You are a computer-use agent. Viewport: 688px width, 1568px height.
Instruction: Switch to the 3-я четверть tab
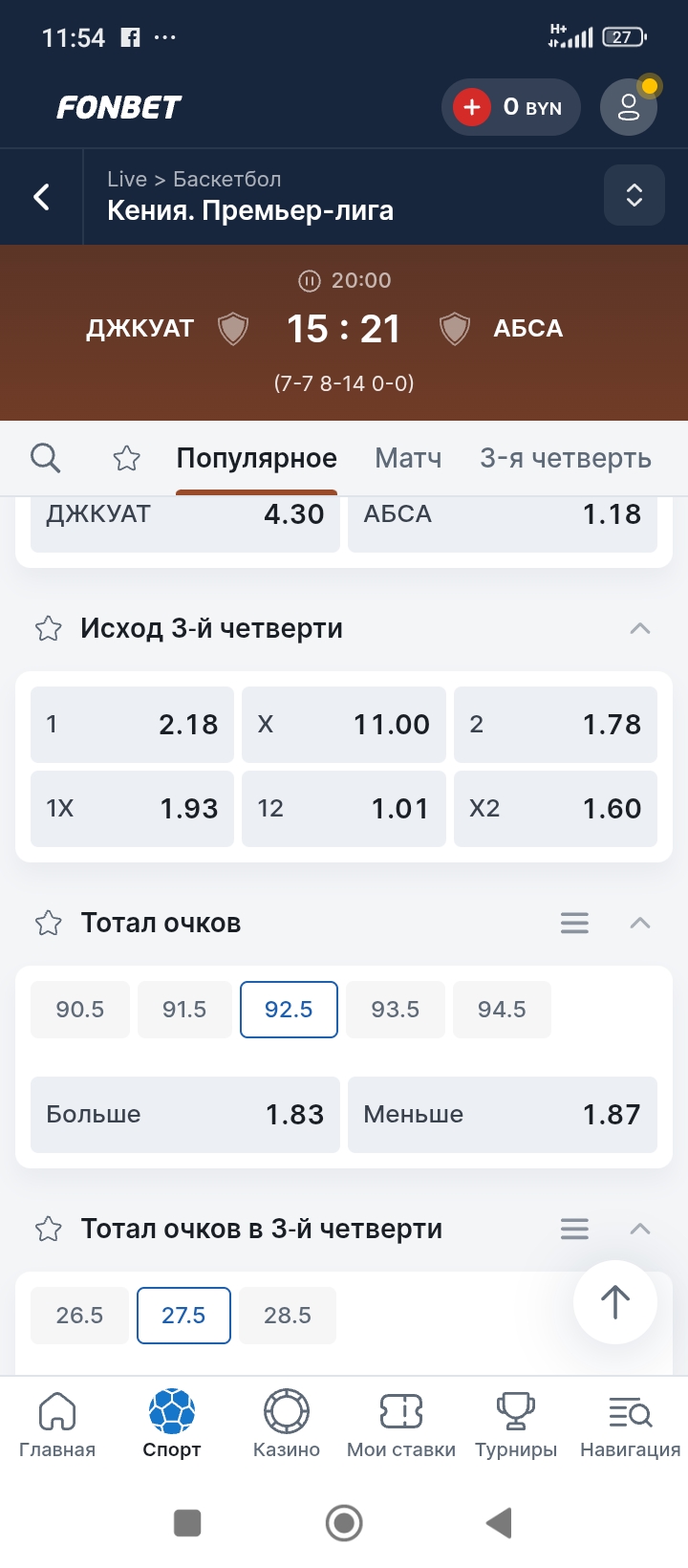point(565,459)
